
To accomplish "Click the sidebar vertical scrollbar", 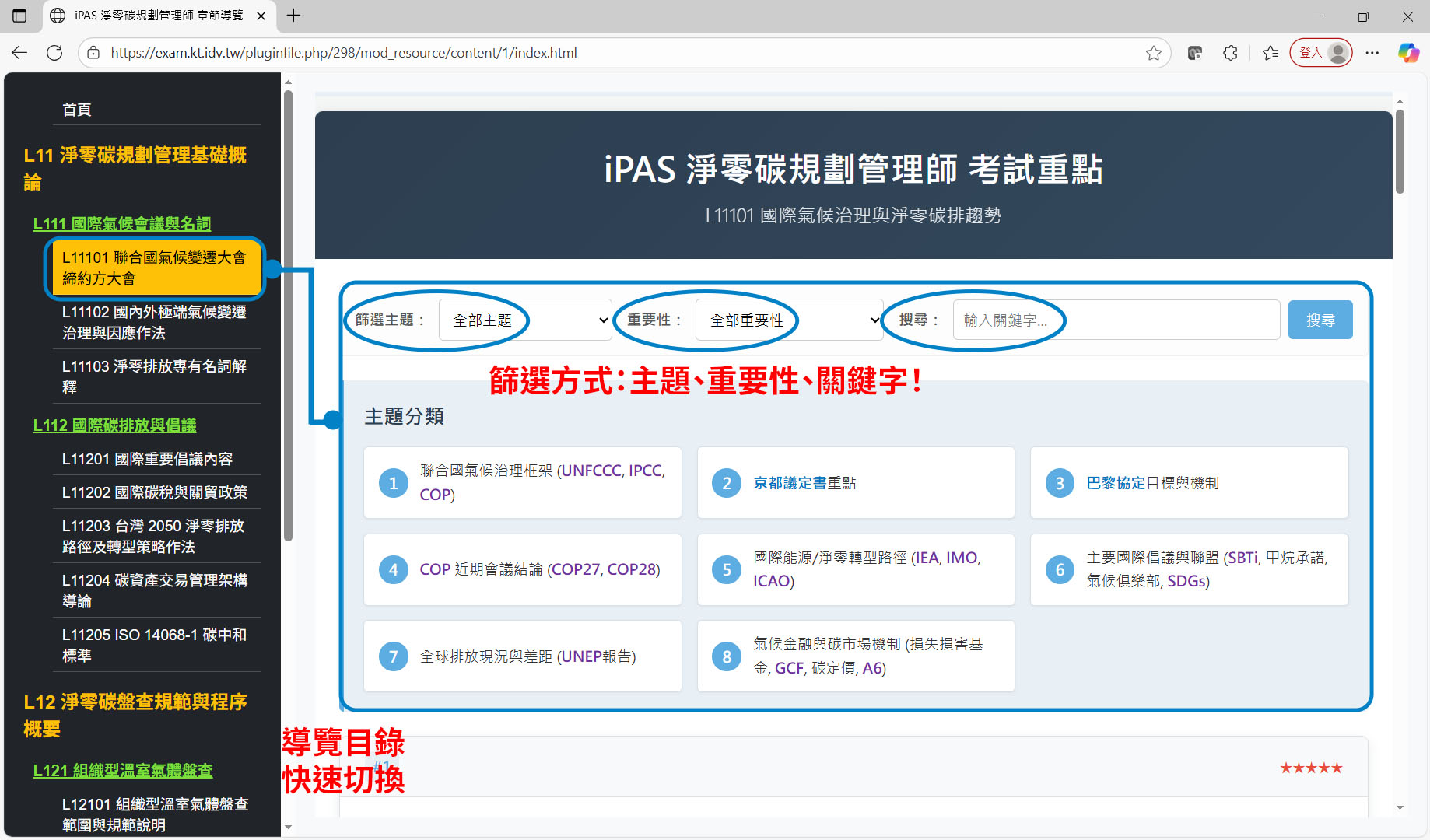I will tap(288, 311).
